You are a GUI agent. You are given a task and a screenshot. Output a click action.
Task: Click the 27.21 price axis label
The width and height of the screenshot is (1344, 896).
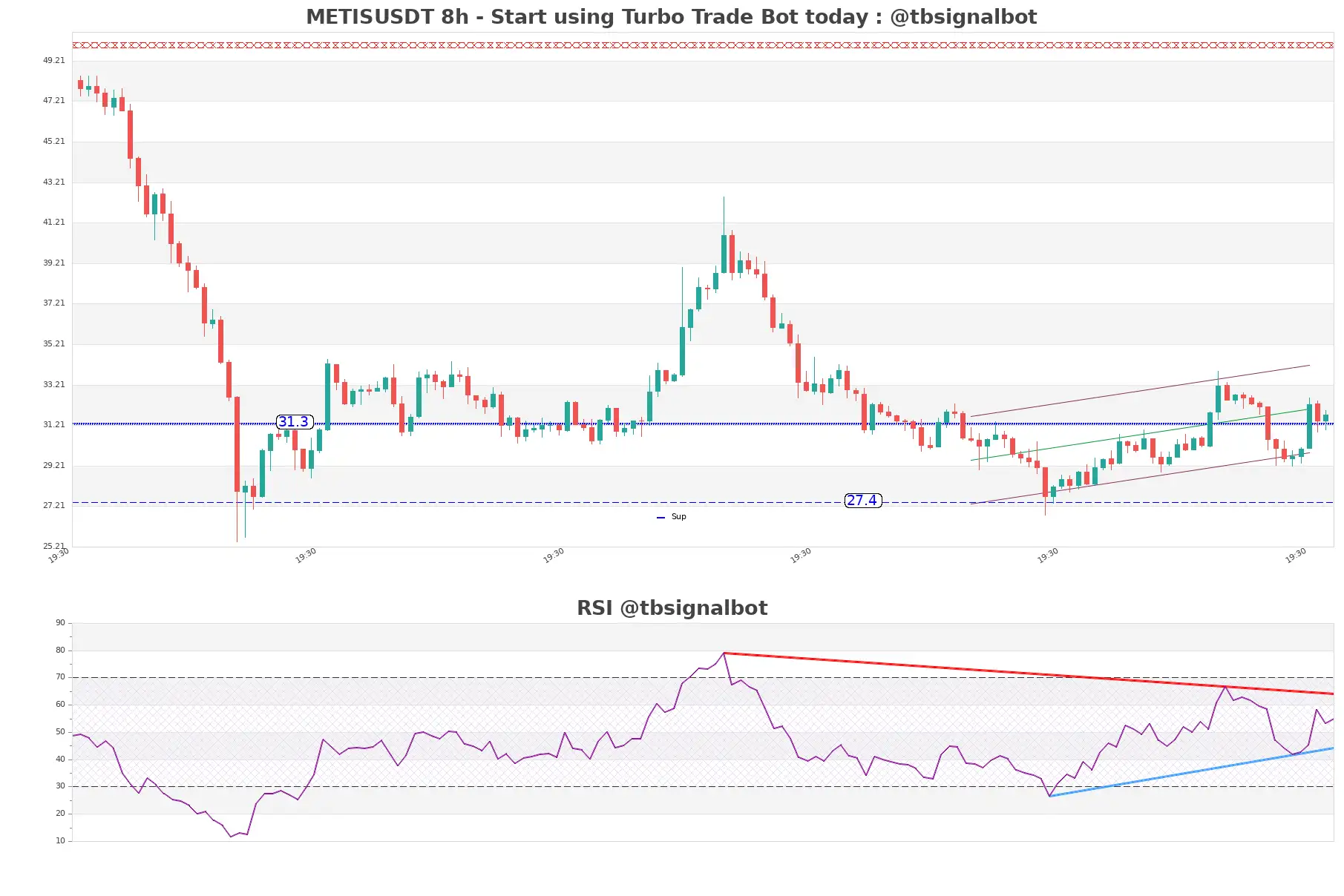(x=54, y=505)
